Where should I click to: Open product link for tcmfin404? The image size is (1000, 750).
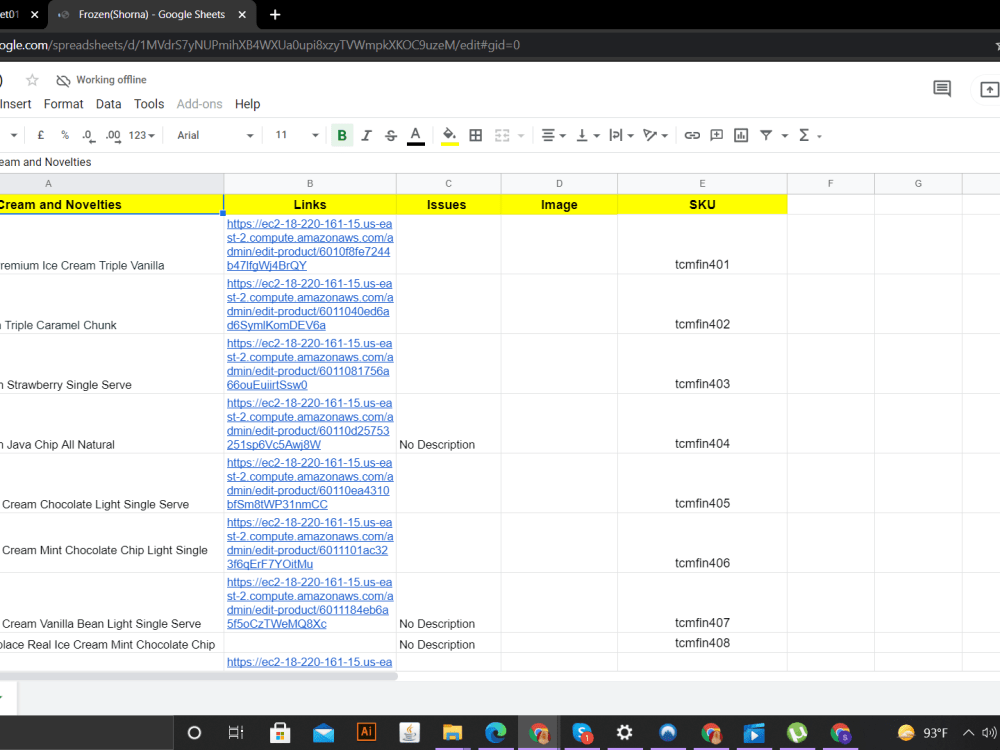pos(310,423)
